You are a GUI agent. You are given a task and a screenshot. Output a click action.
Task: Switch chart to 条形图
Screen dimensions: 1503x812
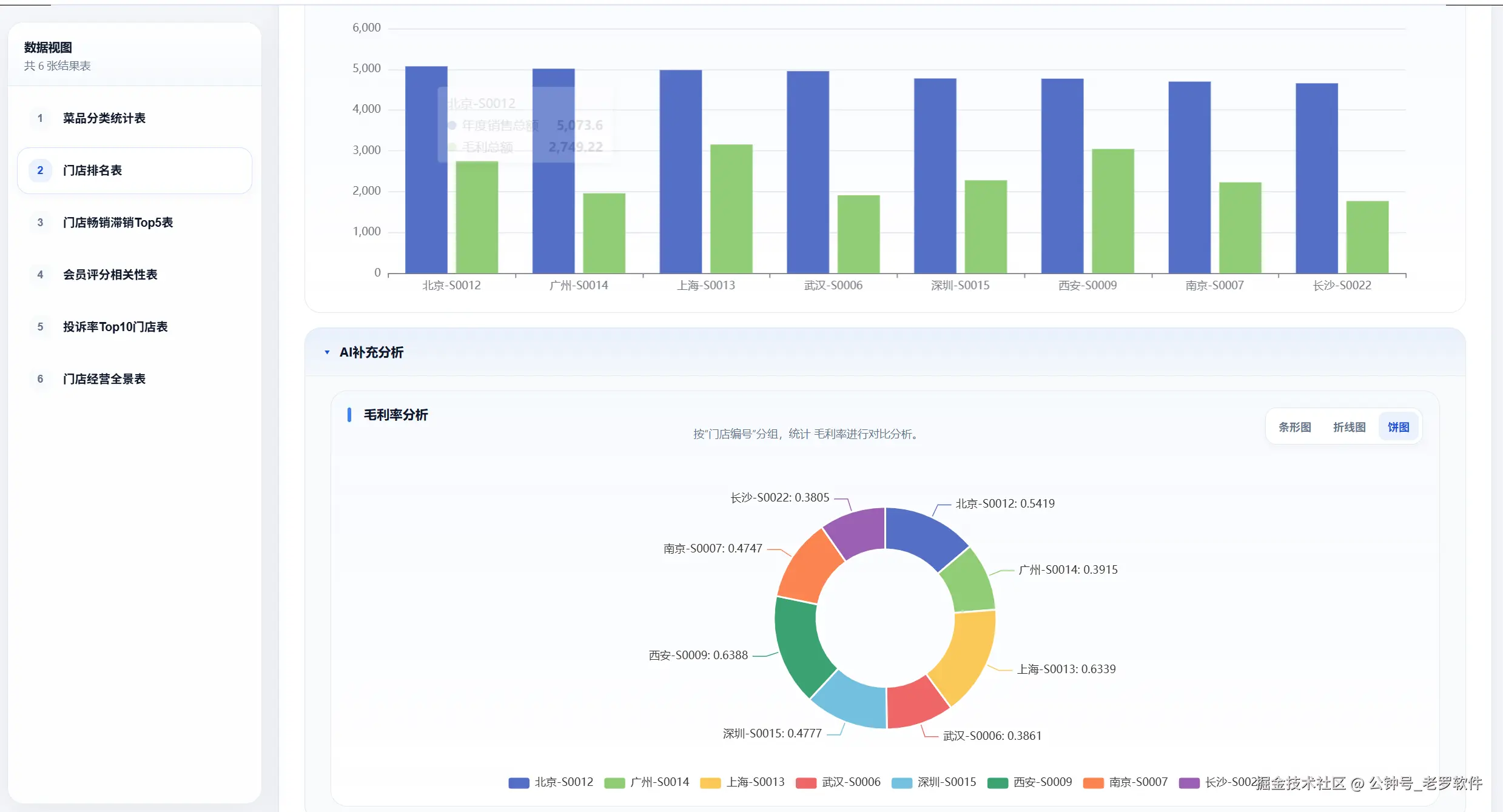tap(1294, 427)
